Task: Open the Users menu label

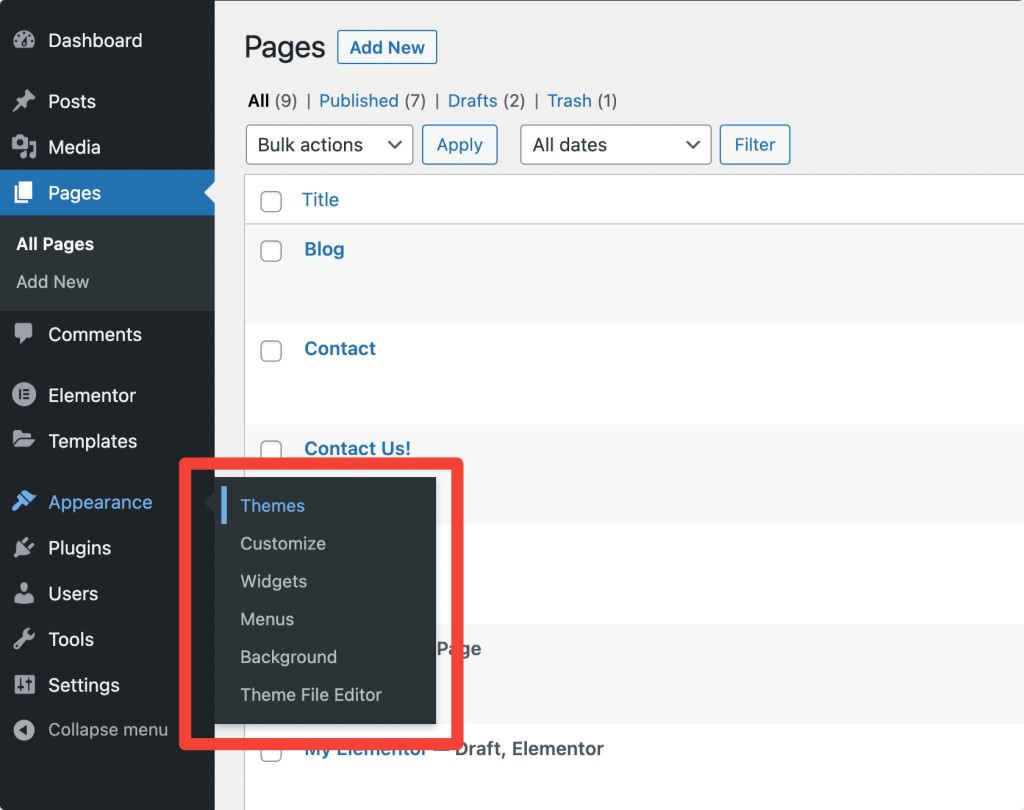Action: (73, 594)
